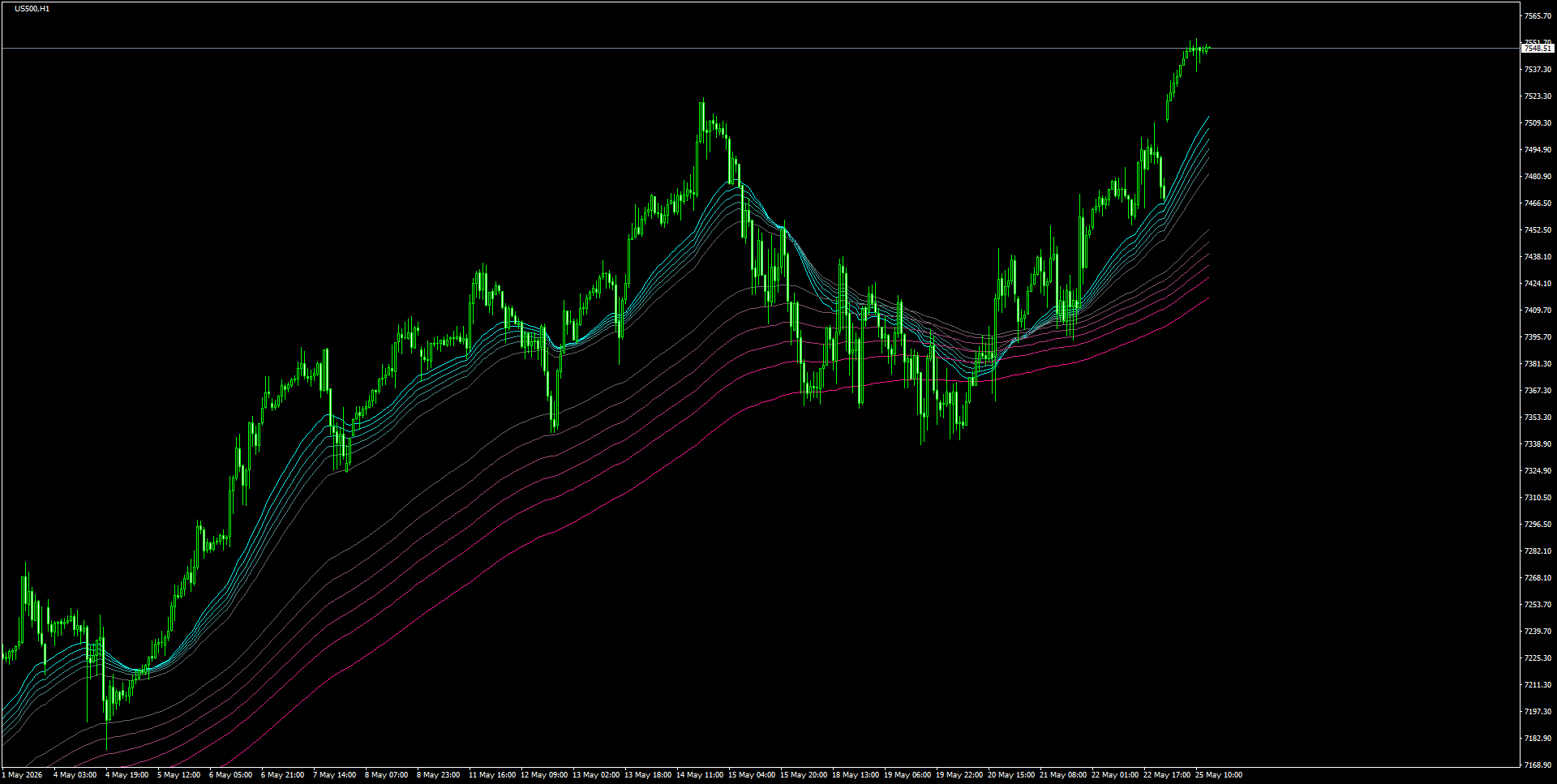Click the 1 May 2026 time label

[22, 775]
